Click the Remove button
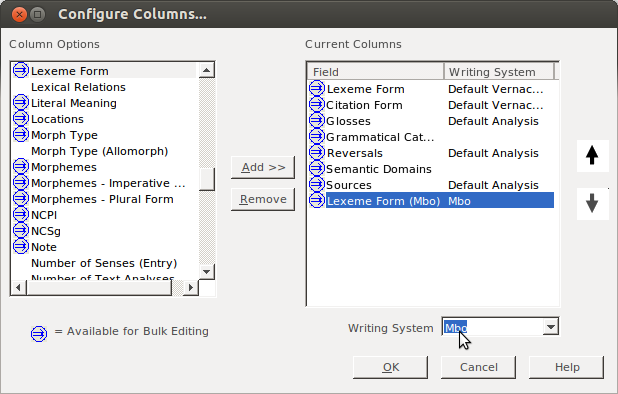This screenshot has width=618, height=394. point(263,199)
